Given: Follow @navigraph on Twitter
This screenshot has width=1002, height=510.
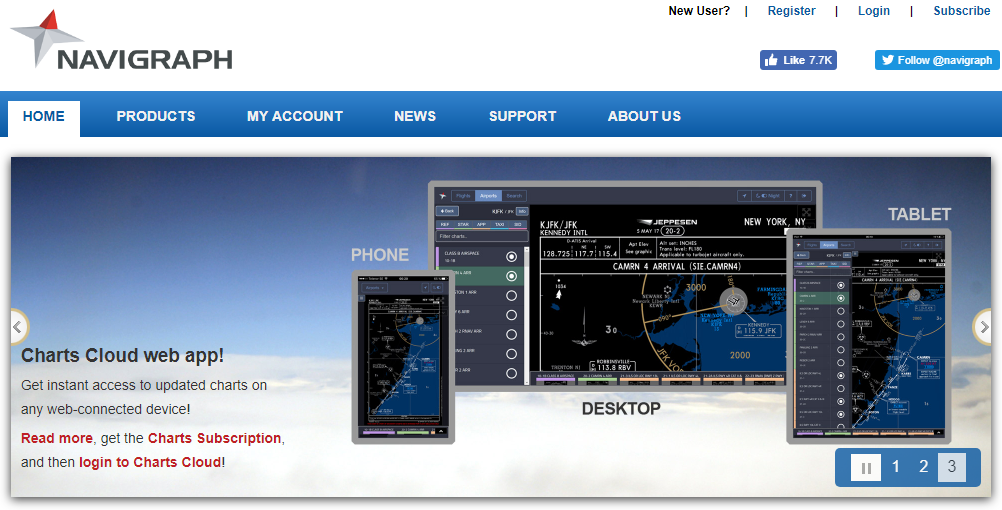Looking at the screenshot, I should 937,60.
